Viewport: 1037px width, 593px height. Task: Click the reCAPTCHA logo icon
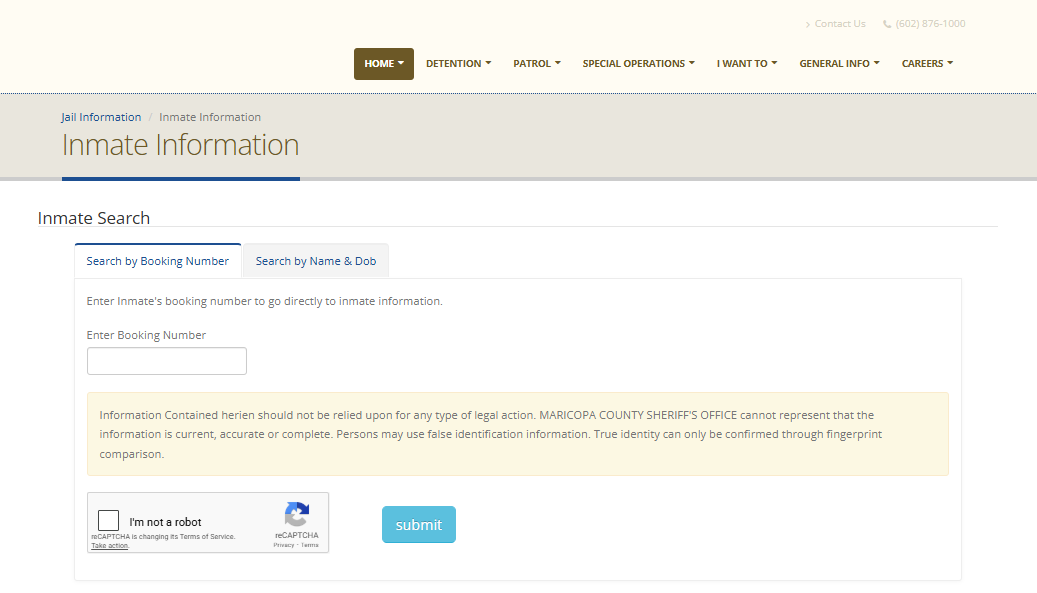296,515
